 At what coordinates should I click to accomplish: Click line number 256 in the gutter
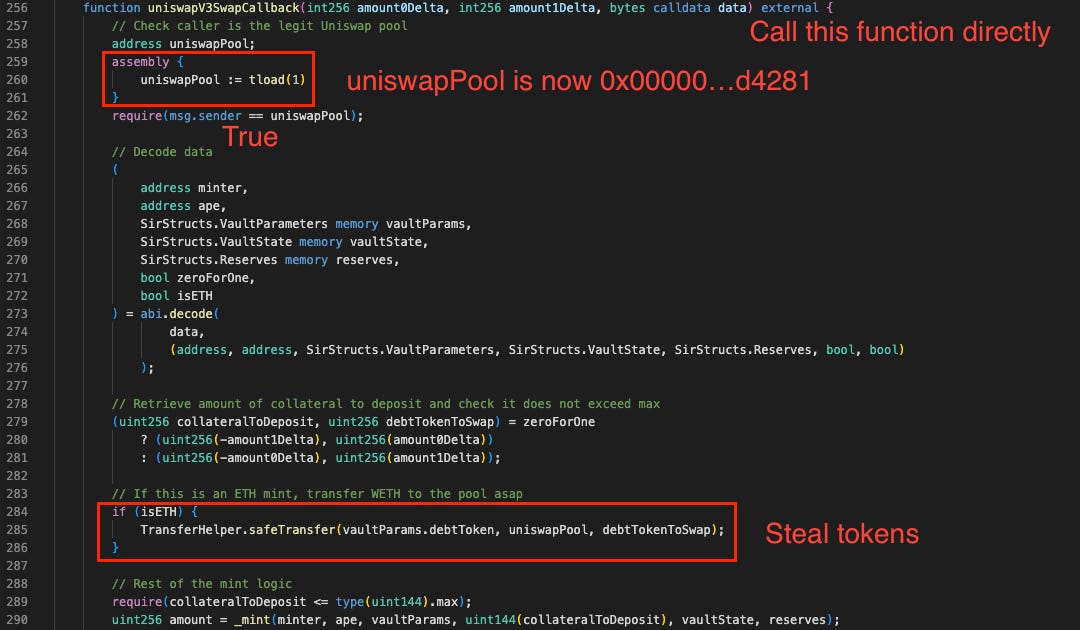click(x=17, y=8)
